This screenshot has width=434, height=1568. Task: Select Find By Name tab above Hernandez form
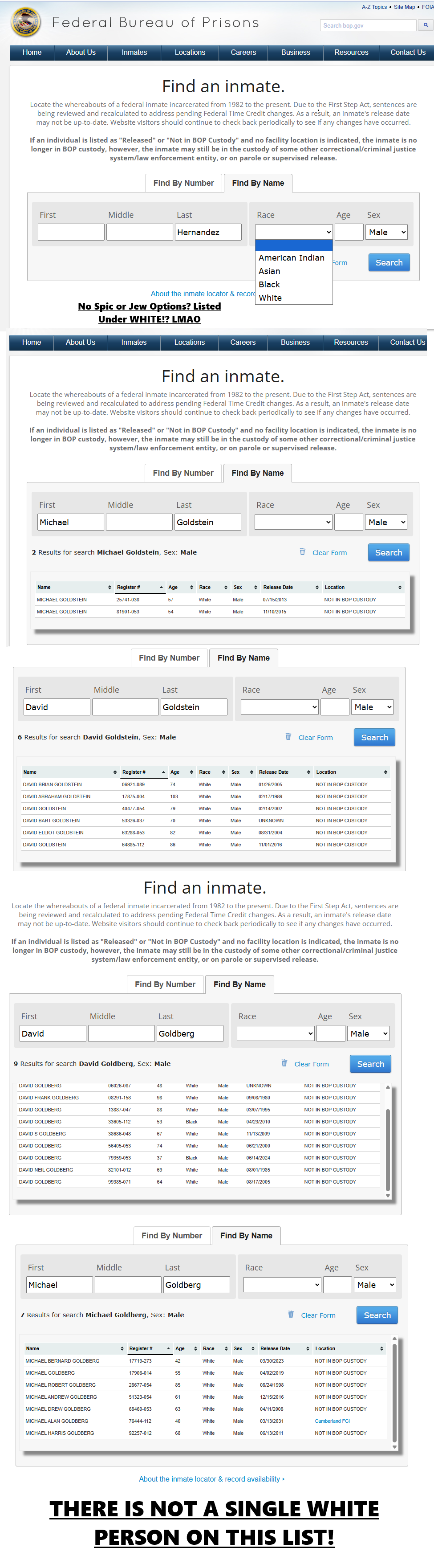point(258,183)
